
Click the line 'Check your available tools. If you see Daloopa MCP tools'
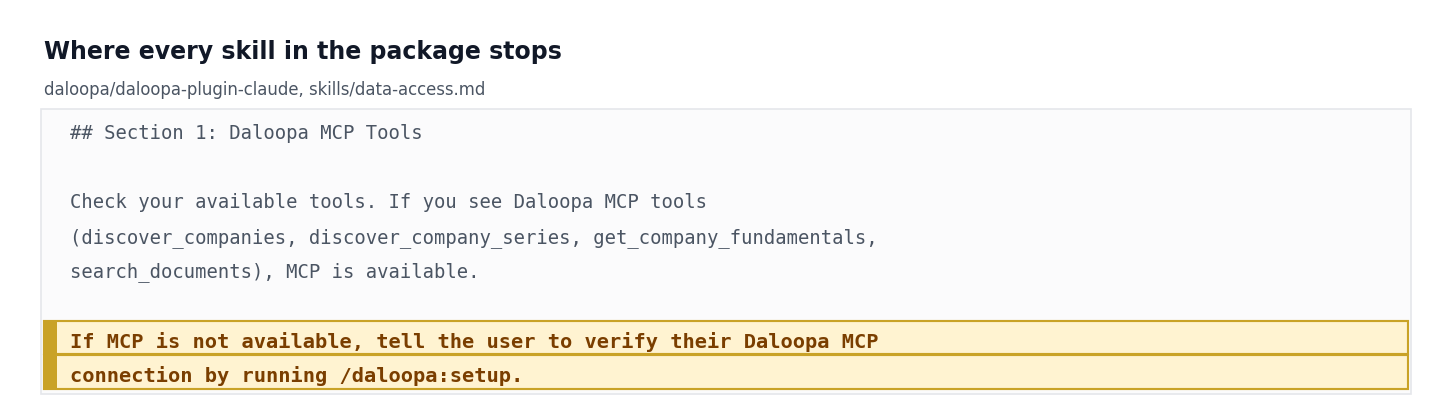point(388,202)
